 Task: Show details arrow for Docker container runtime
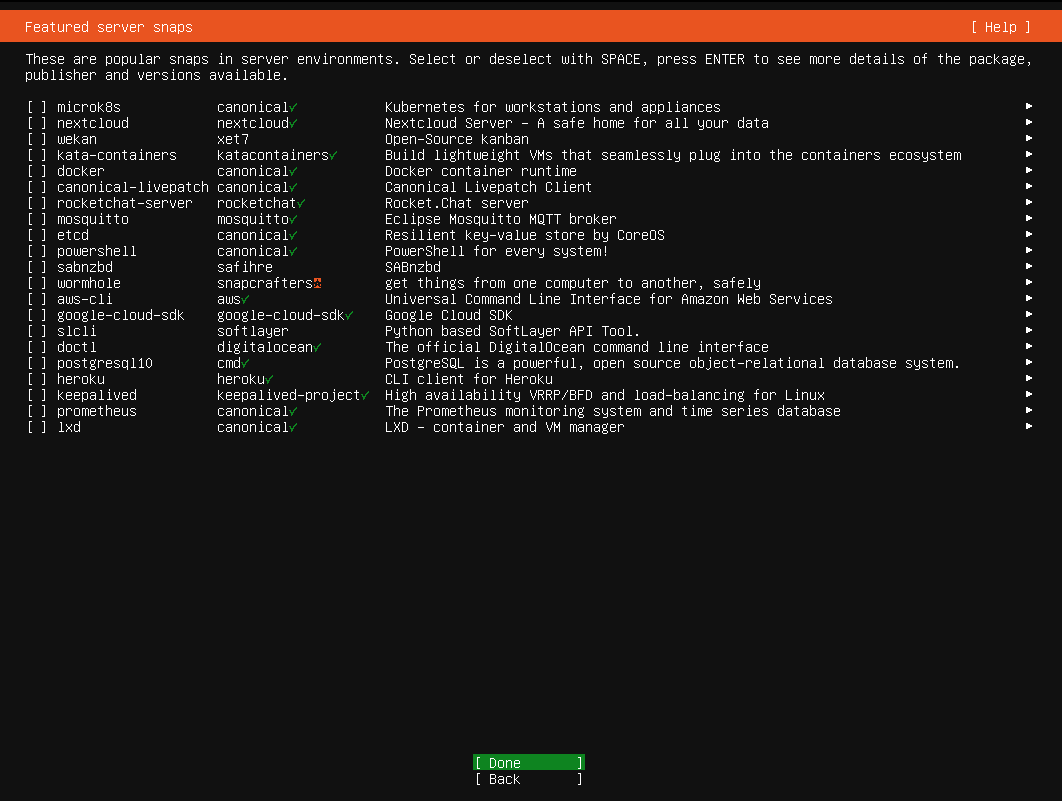[x=1029, y=171]
